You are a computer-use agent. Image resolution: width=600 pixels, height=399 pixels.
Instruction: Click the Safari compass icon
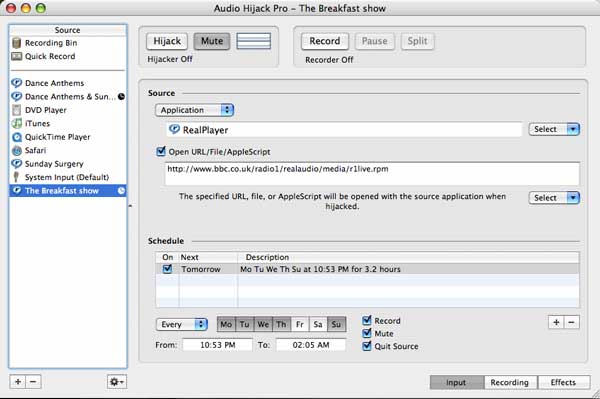[16, 150]
